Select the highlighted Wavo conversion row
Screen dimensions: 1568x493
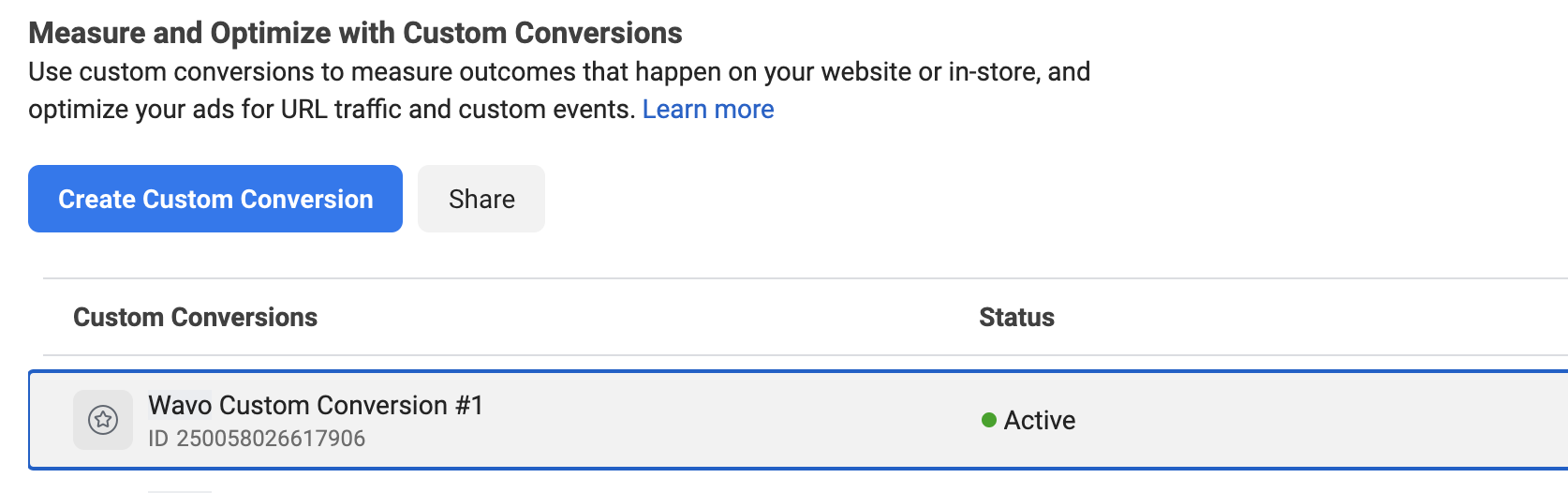[x=798, y=420]
